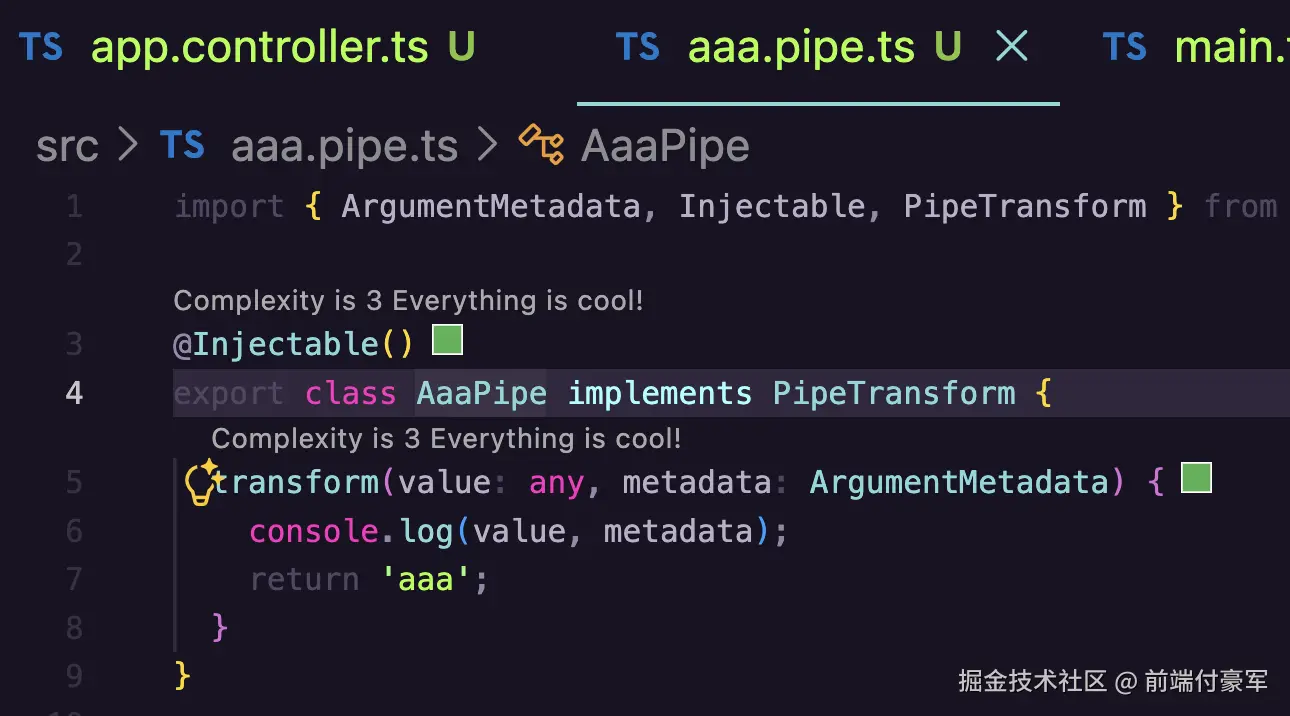This screenshot has height=716, width=1290.
Task: Click the AaaPipe class symbol icon in the breadcrumb
Action: point(541,146)
